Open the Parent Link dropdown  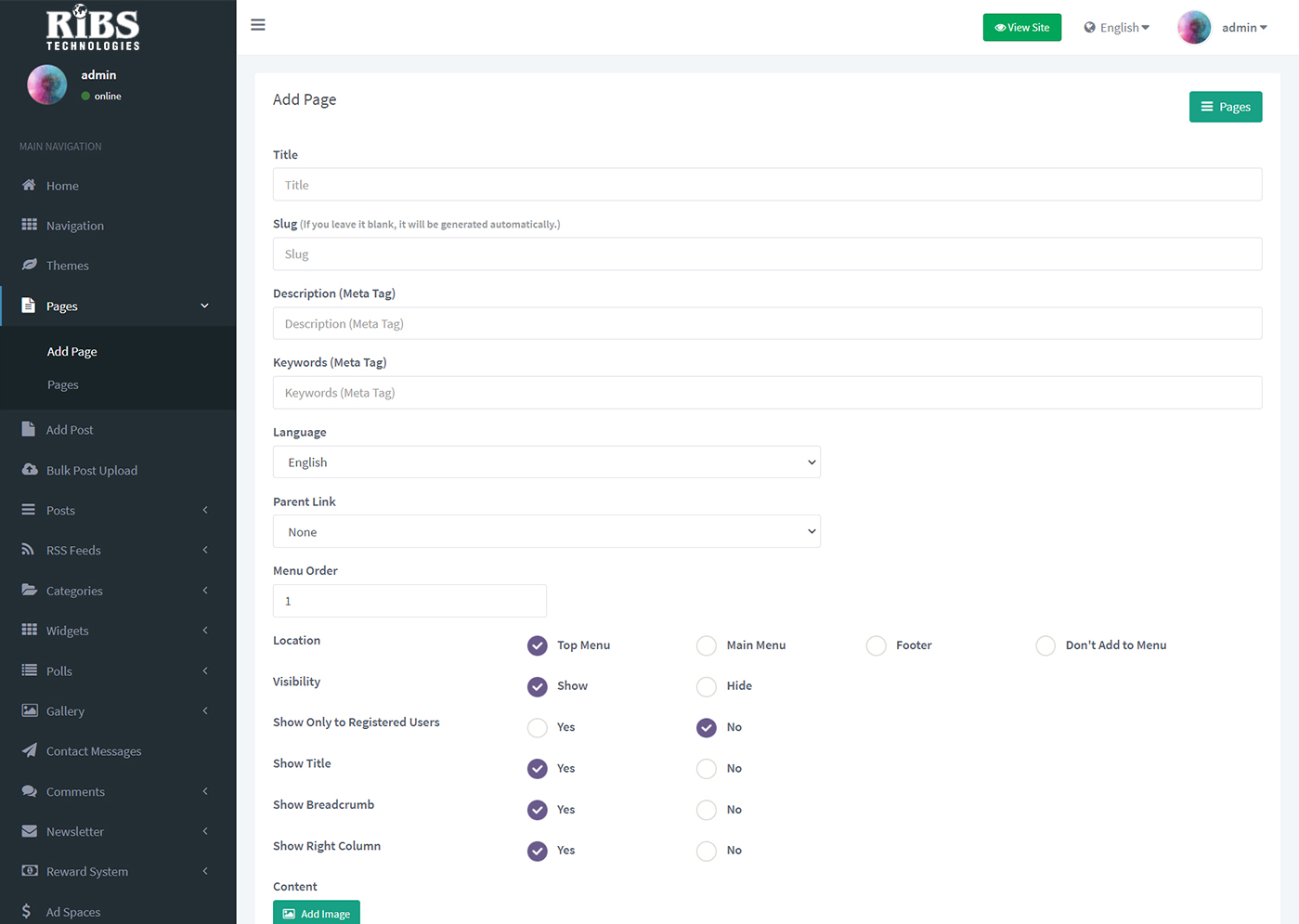pyautogui.click(x=546, y=532)
